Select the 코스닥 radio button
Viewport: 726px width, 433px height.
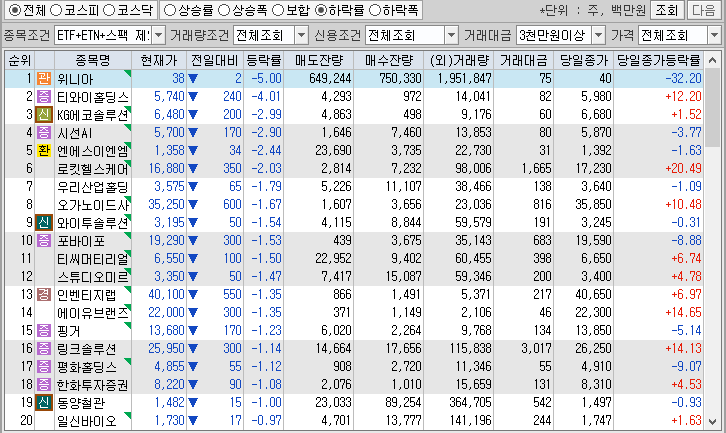click(108, 10)
